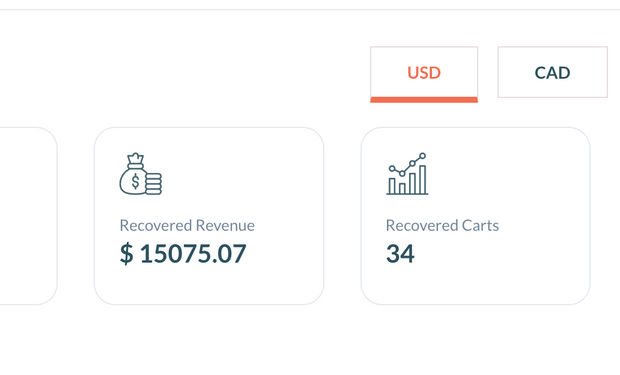Screen dimensions: 620x375
Task: Click the orange active underline beneath USD
Action: 424,100
